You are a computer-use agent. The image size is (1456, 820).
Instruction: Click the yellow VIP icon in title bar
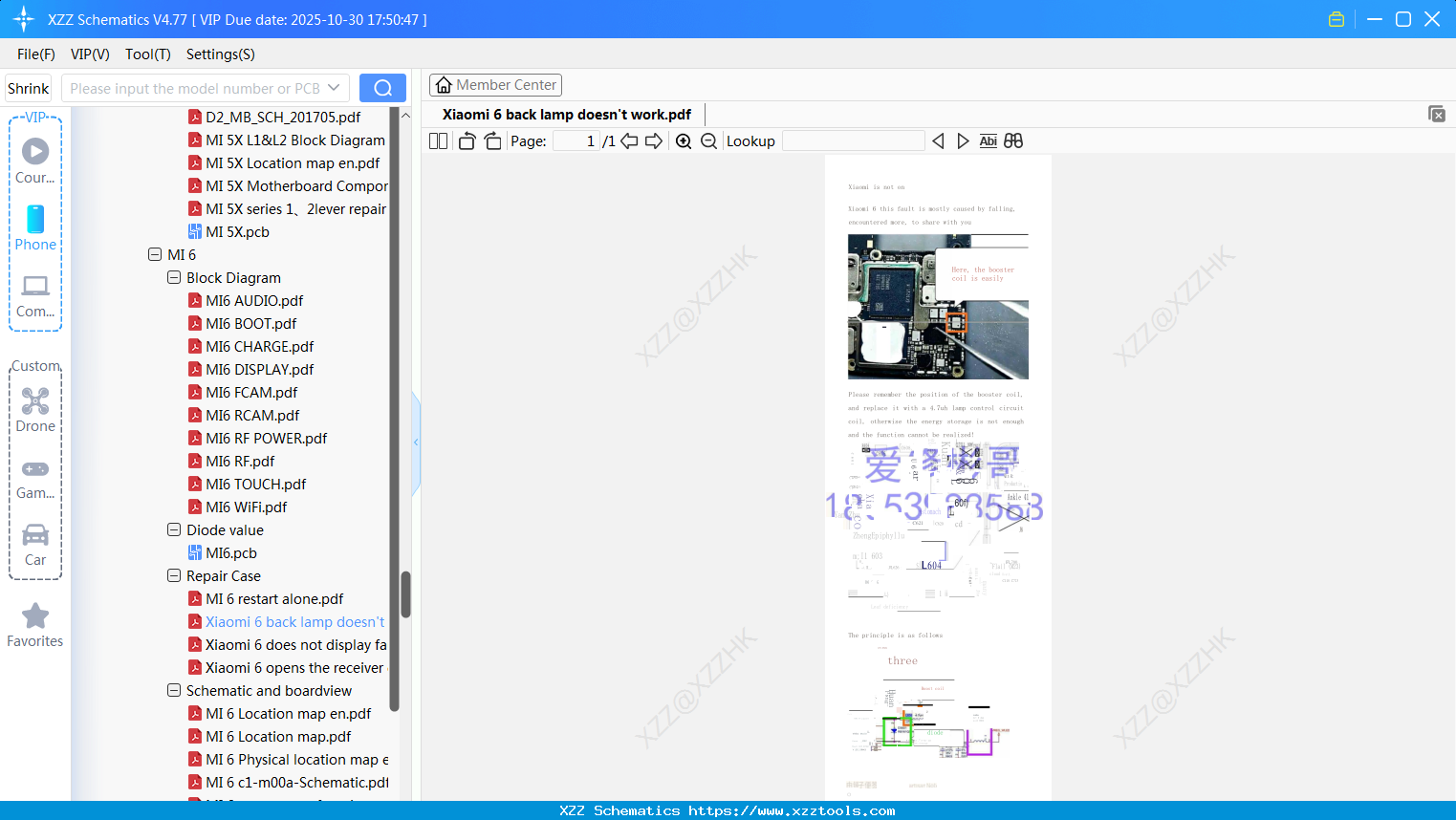1336,19
